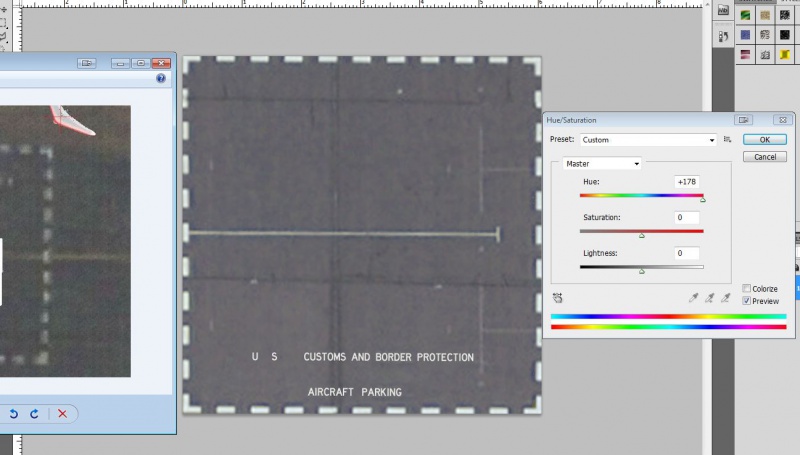Image resolution: width=800 pixels, height=455 pixels.
Task: Click the lower output color spectrum bar
Action: pyautogui.click(x=668, y=327)
